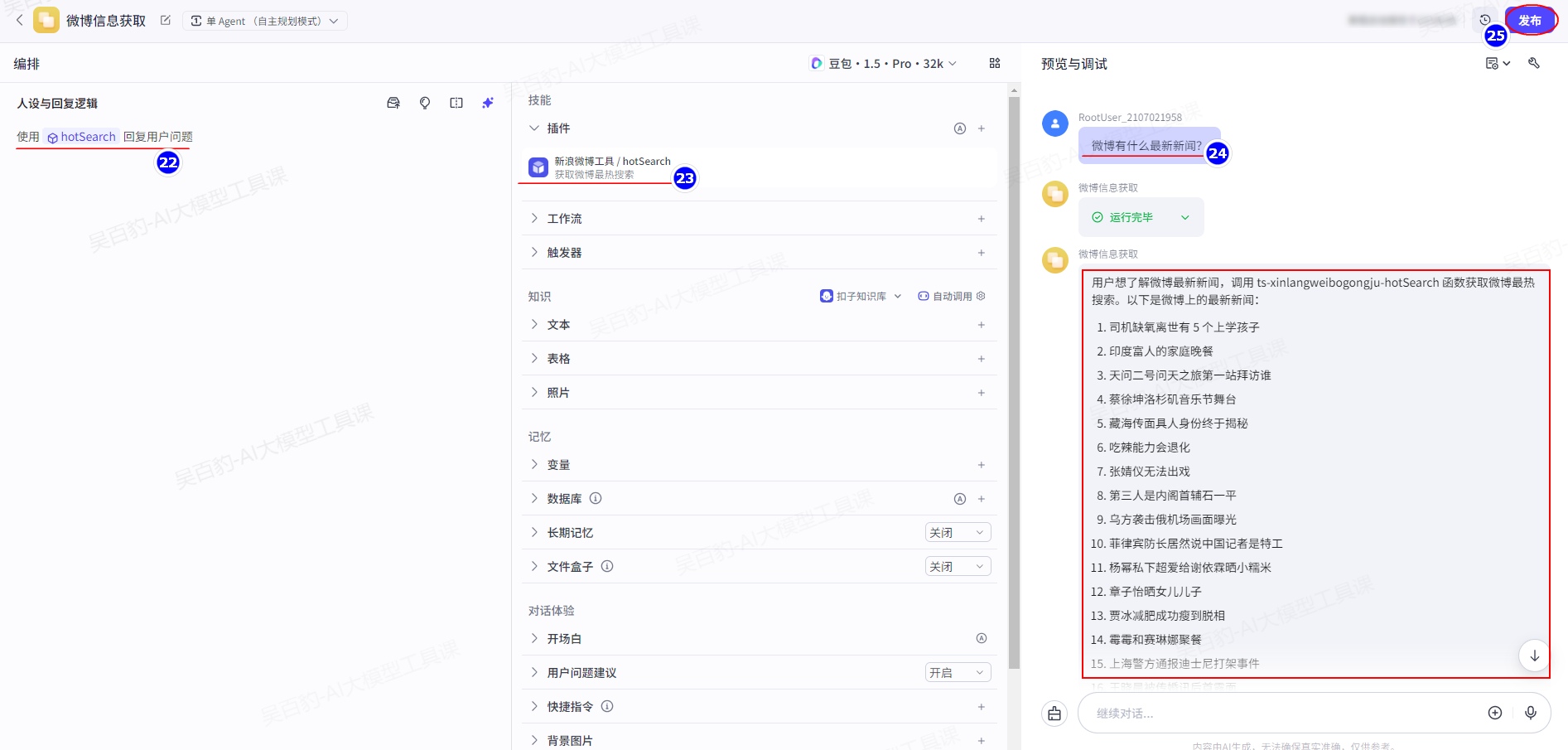1568x750 pixels.
Task: Click the 新浪微博工具 / hotSearch plugin entry
Action: pyautogui.click(x=611, y=167)
